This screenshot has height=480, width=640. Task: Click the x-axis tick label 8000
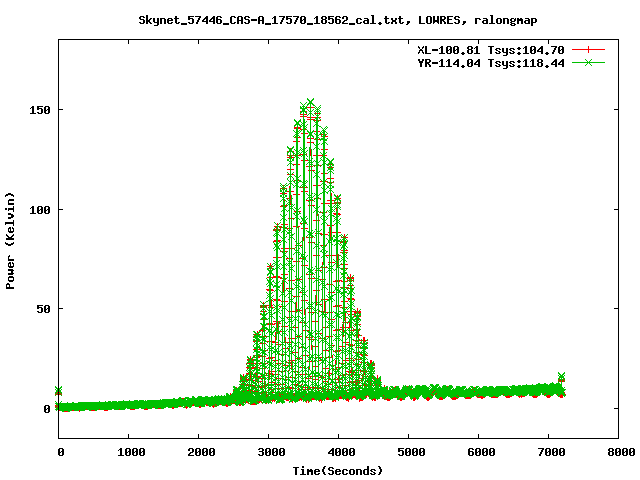click(621, 452)
